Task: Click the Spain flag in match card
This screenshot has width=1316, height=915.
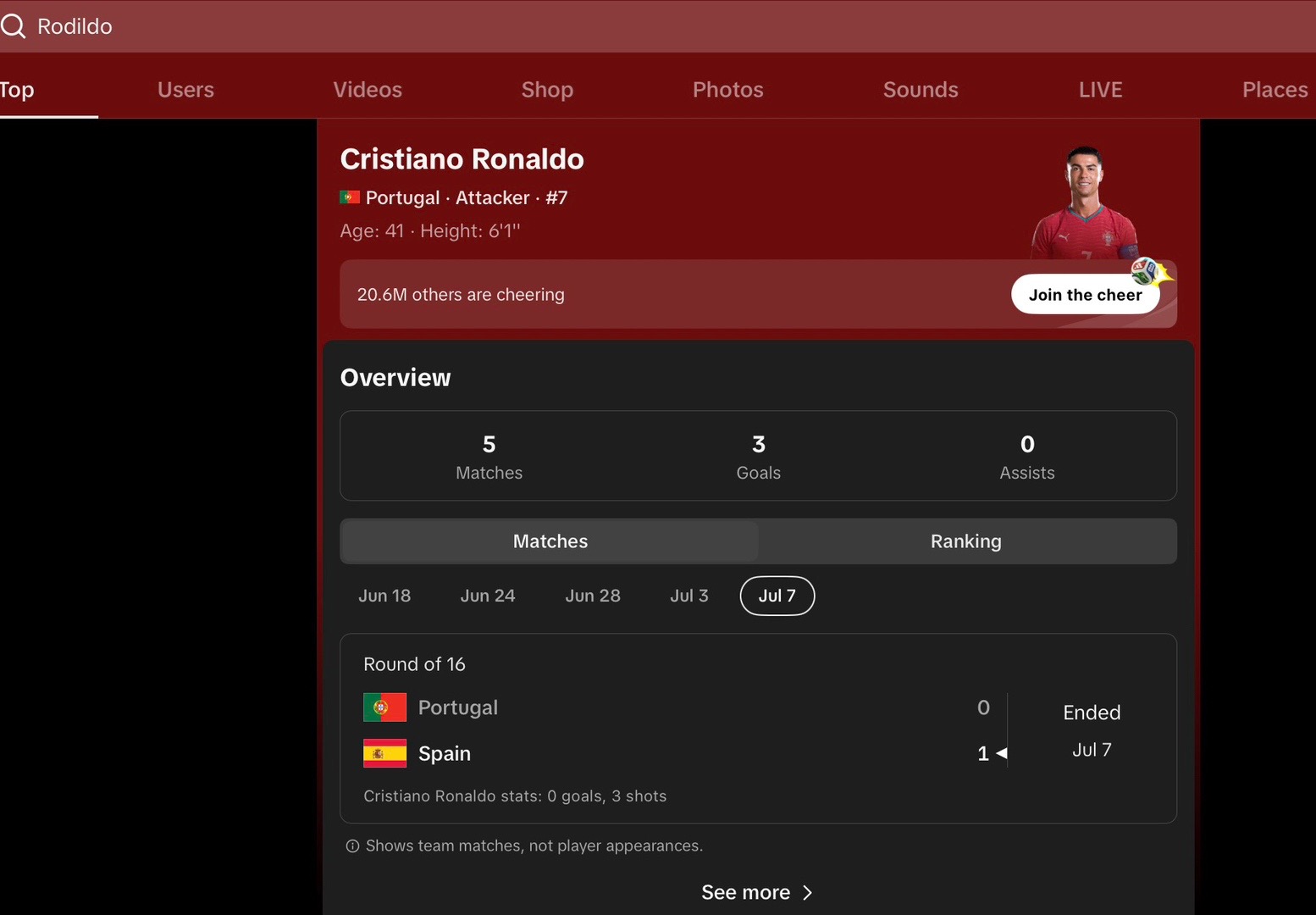Action: click(x=384, y=753)
